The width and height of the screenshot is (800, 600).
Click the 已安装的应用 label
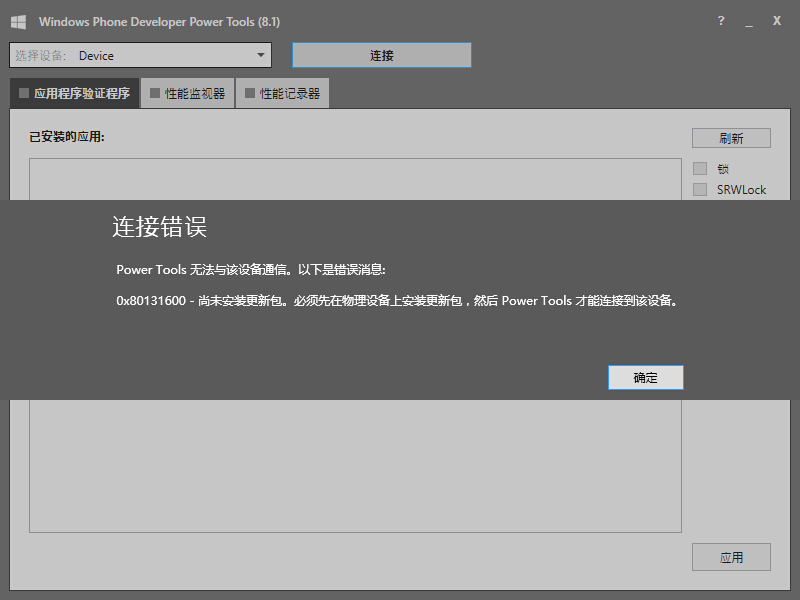point(67,137)
